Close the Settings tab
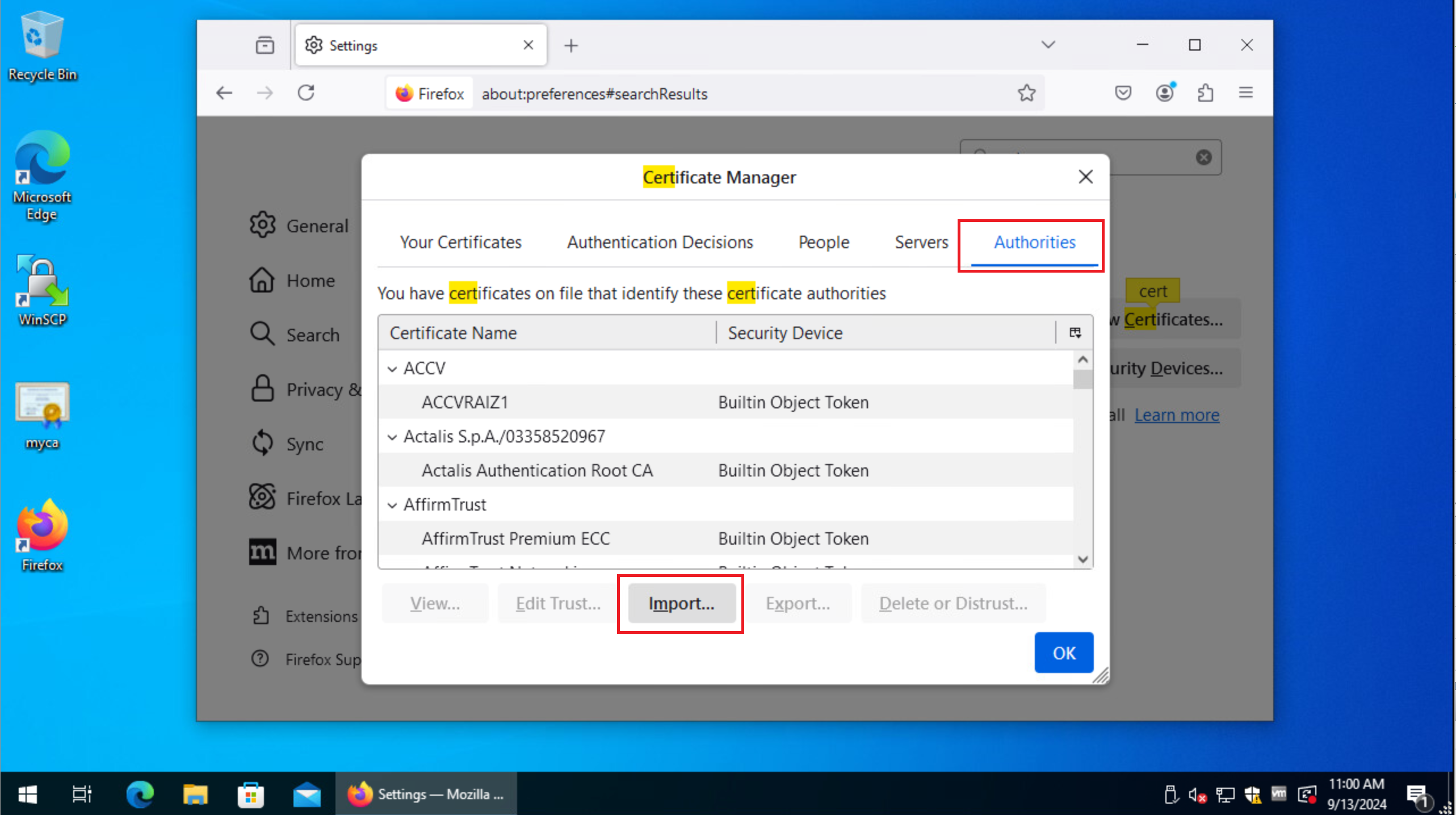 coord(528,45)
